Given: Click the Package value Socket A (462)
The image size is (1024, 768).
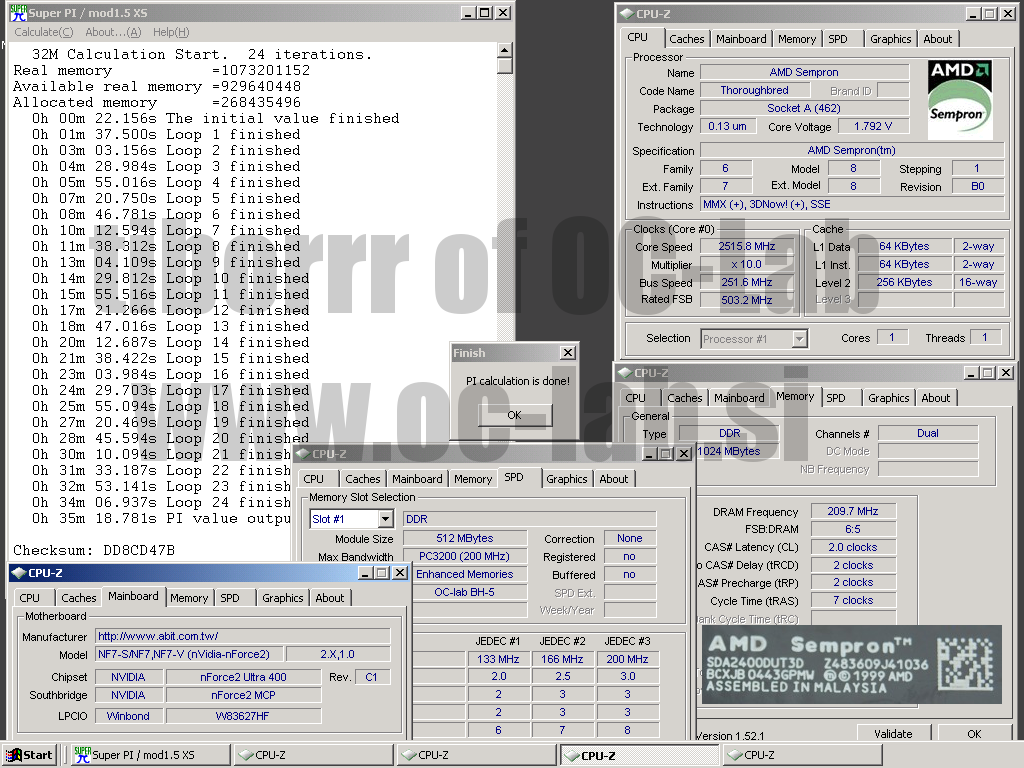Looking at the screenshot, I should coord(804,108).
